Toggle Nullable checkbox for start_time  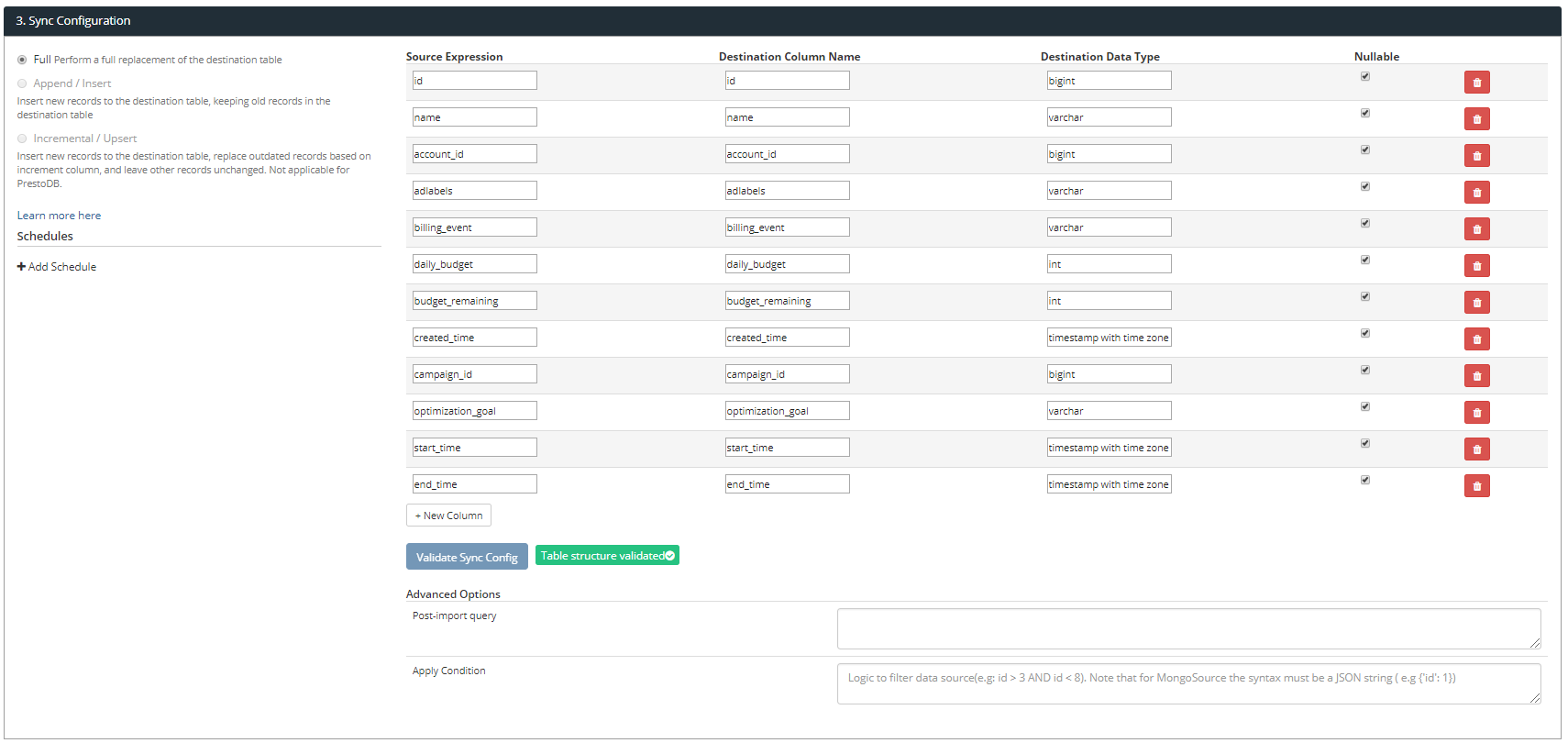click(x=1365, y=444)
